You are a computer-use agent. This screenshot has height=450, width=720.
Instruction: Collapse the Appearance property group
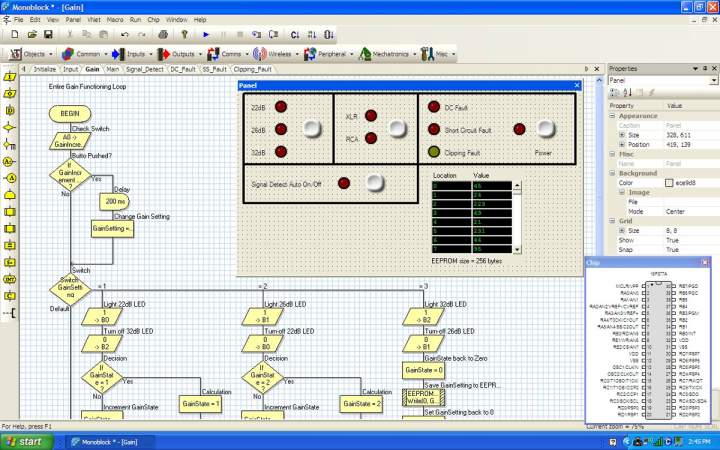point(612,116)
